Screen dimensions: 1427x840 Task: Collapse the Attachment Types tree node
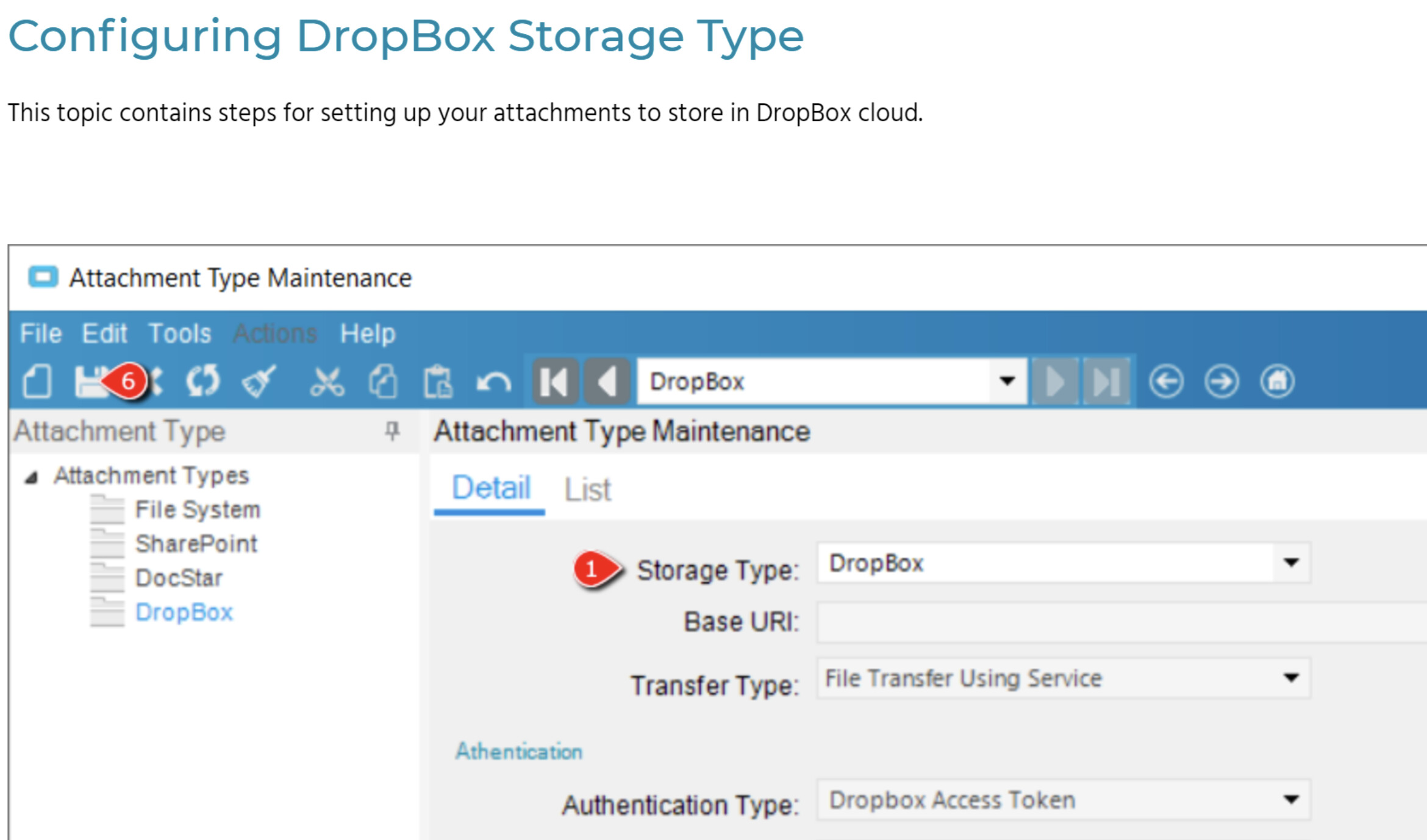[32, 477]
